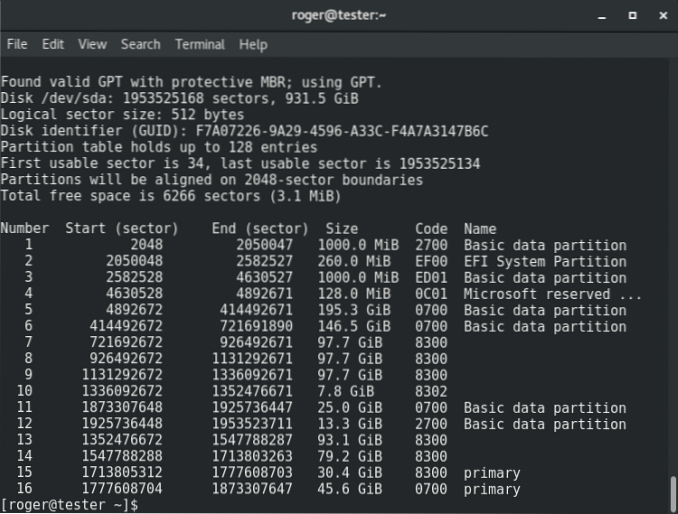Click start sector 1336092672
The width and height of the screenshot is (678, 514).
pyautogui.click(x=122, y=391)
